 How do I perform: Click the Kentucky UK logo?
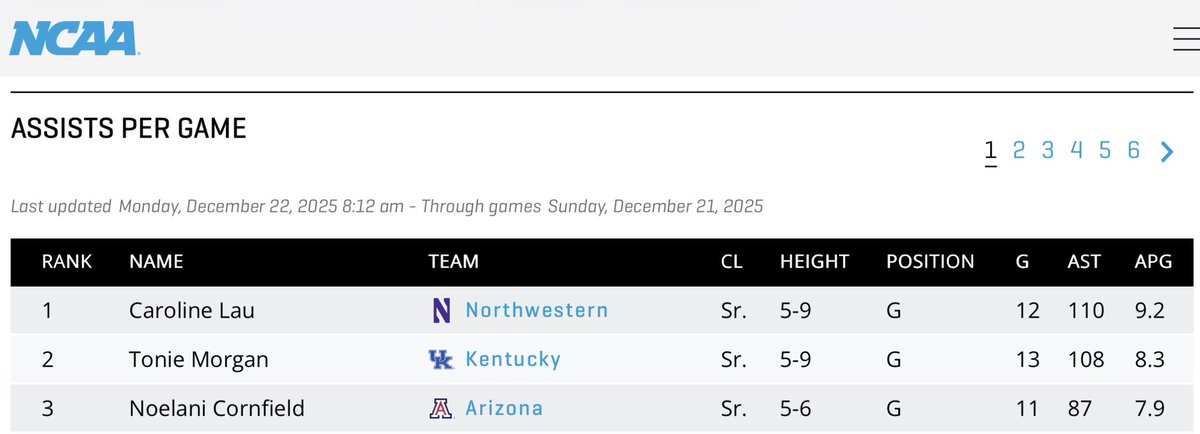pos(441,359)
